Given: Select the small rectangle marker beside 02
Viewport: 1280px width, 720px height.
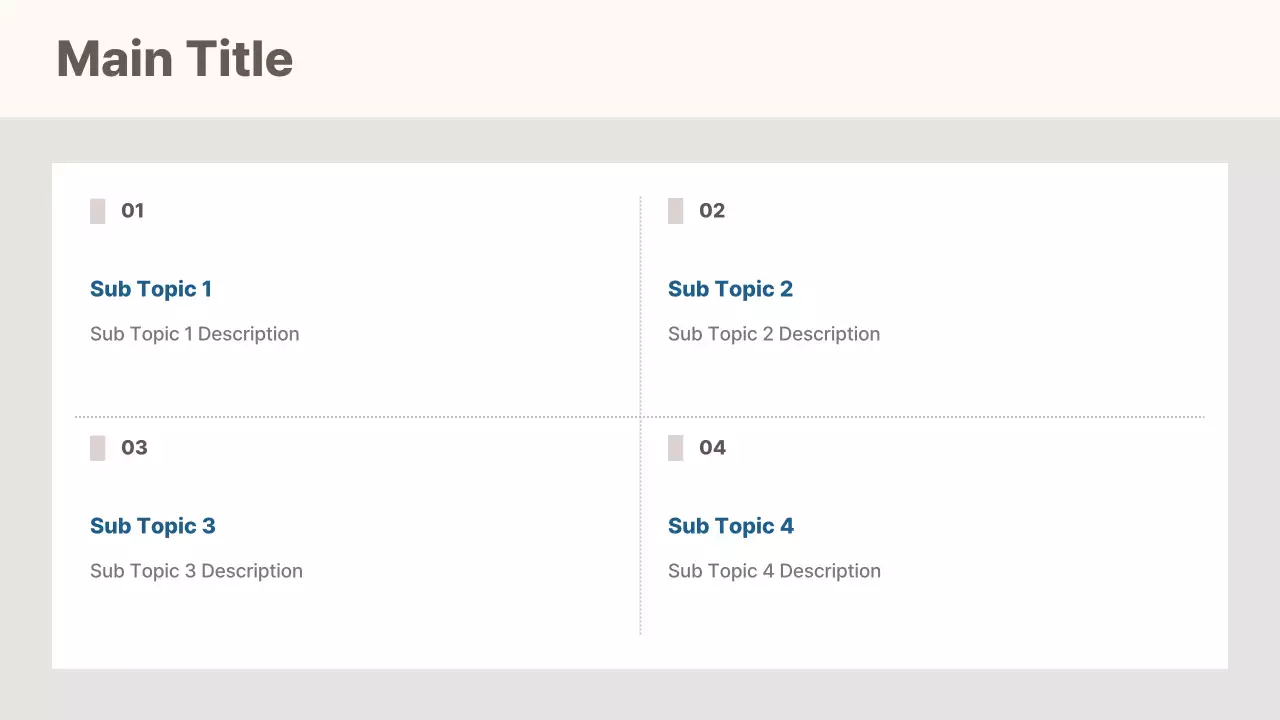Looking at the screenshot, I should (x=675, y=211).
